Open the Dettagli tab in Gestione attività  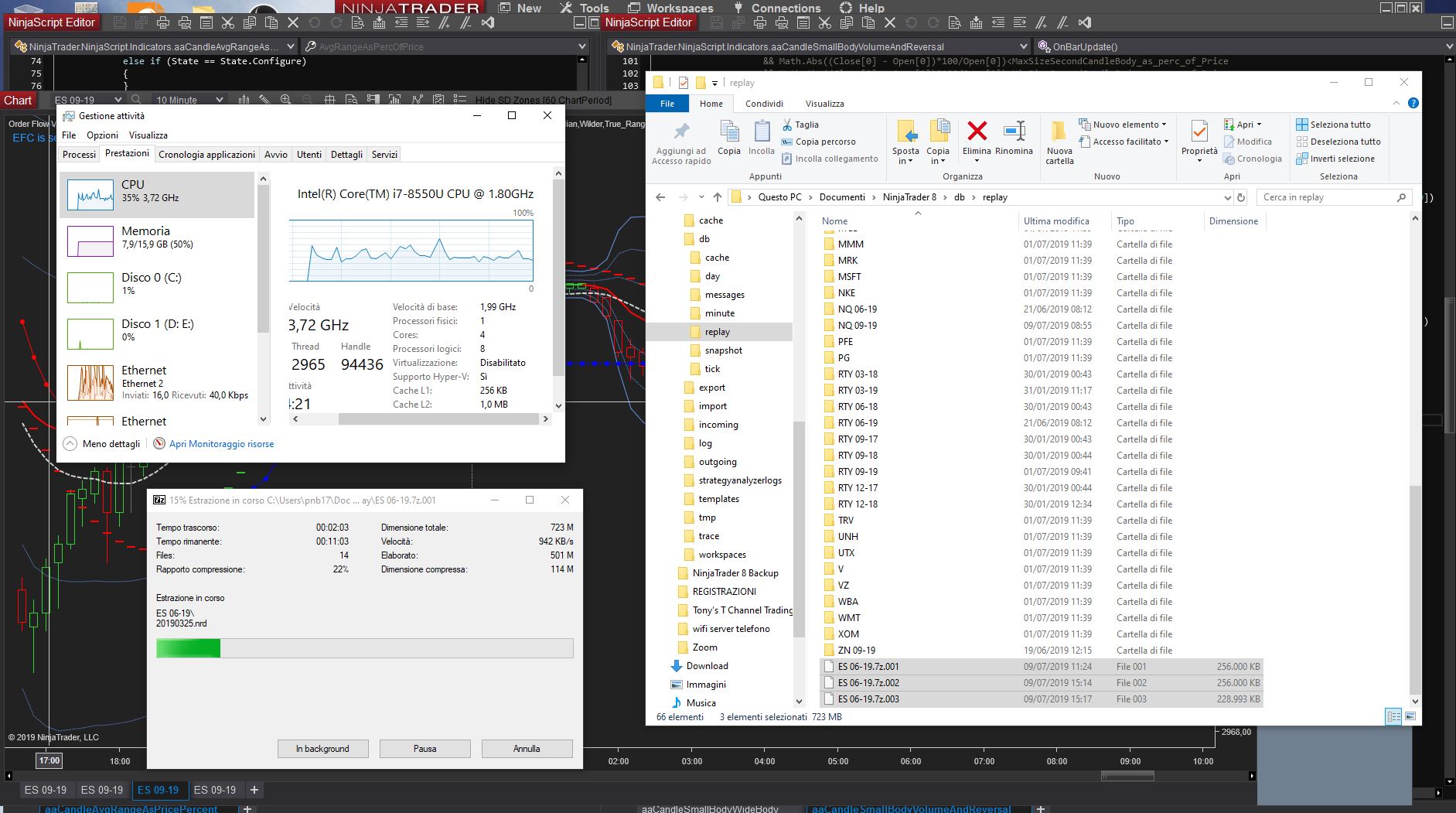point(346,155)
